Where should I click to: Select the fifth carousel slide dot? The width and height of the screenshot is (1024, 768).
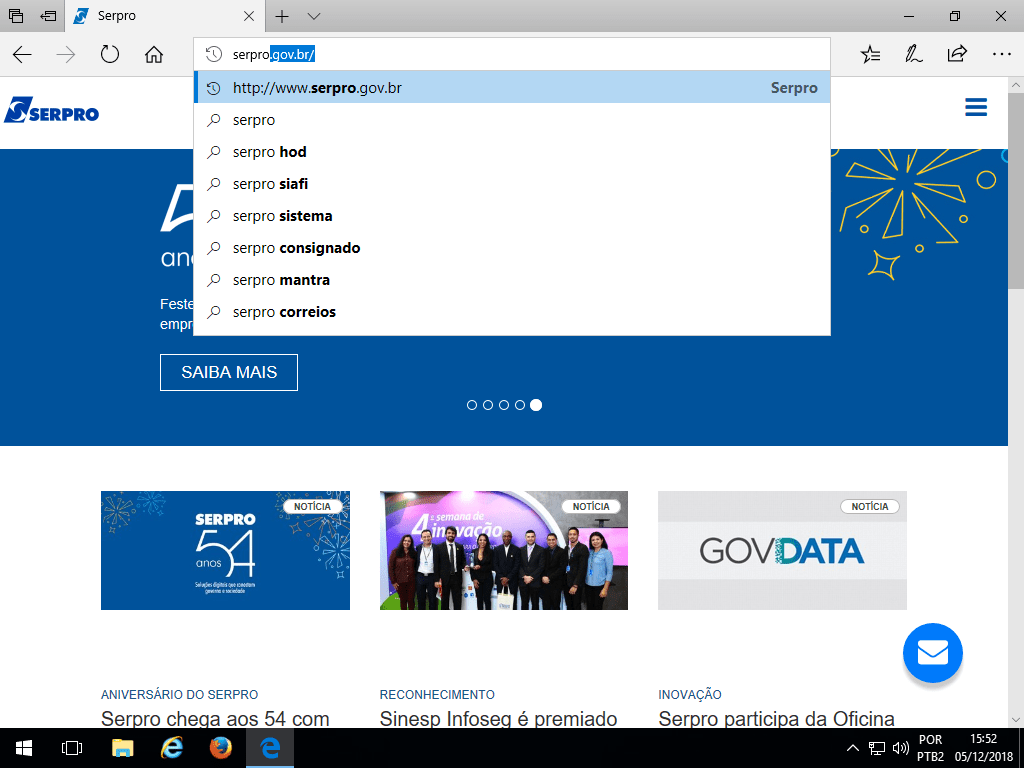[536, 405]
